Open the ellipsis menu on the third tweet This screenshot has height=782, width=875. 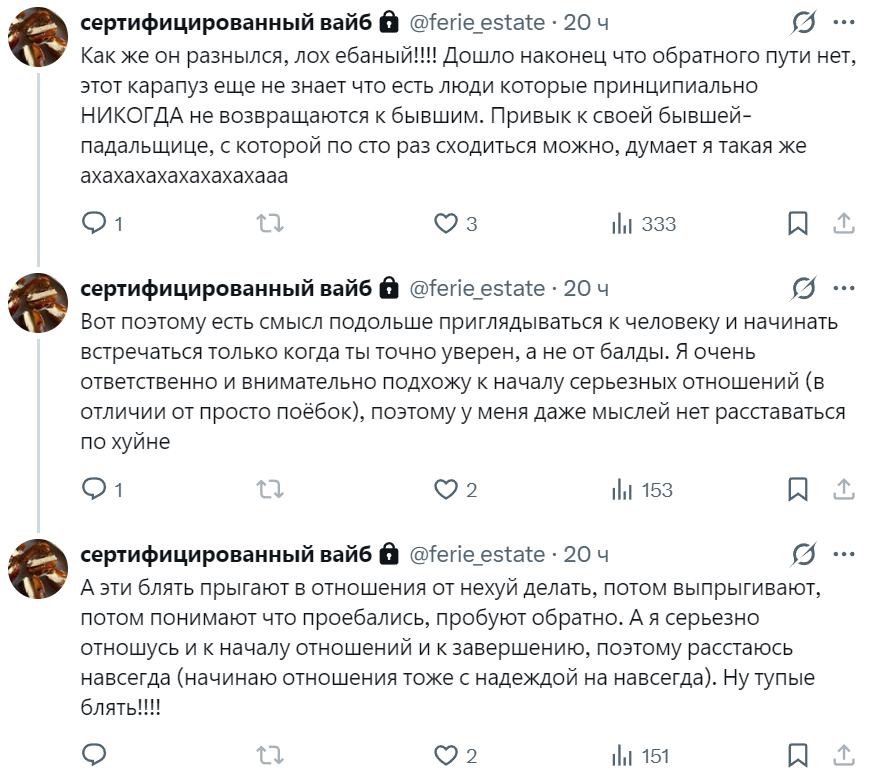tap(843, 555)
